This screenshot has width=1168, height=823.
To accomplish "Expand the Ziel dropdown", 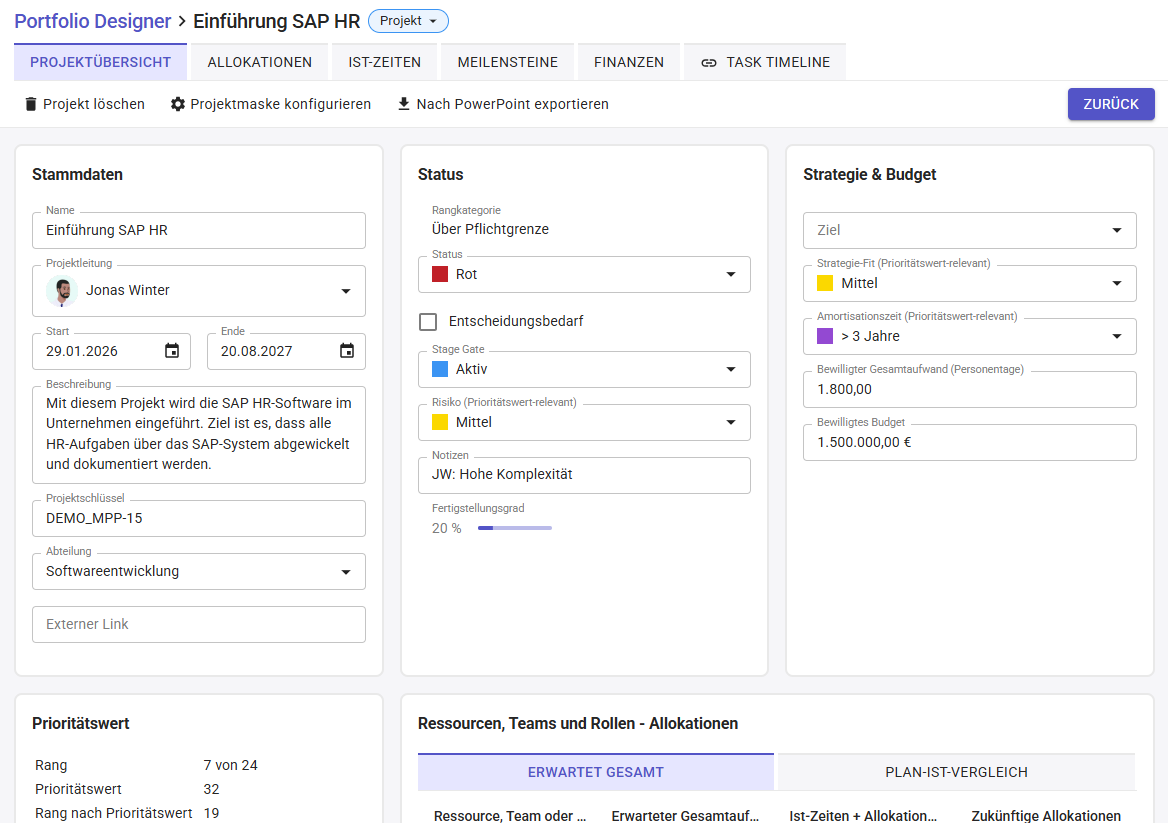I will (x=970, y=230).
